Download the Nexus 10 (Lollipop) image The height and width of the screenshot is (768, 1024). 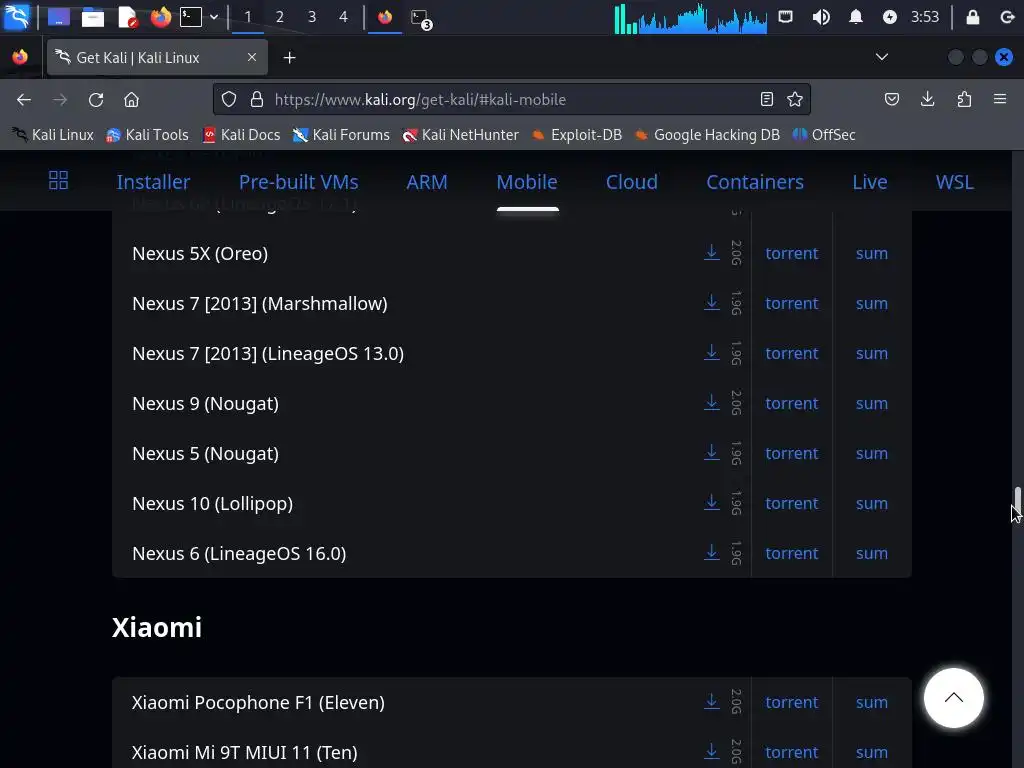pyautogui.click(x=712, y=503)
